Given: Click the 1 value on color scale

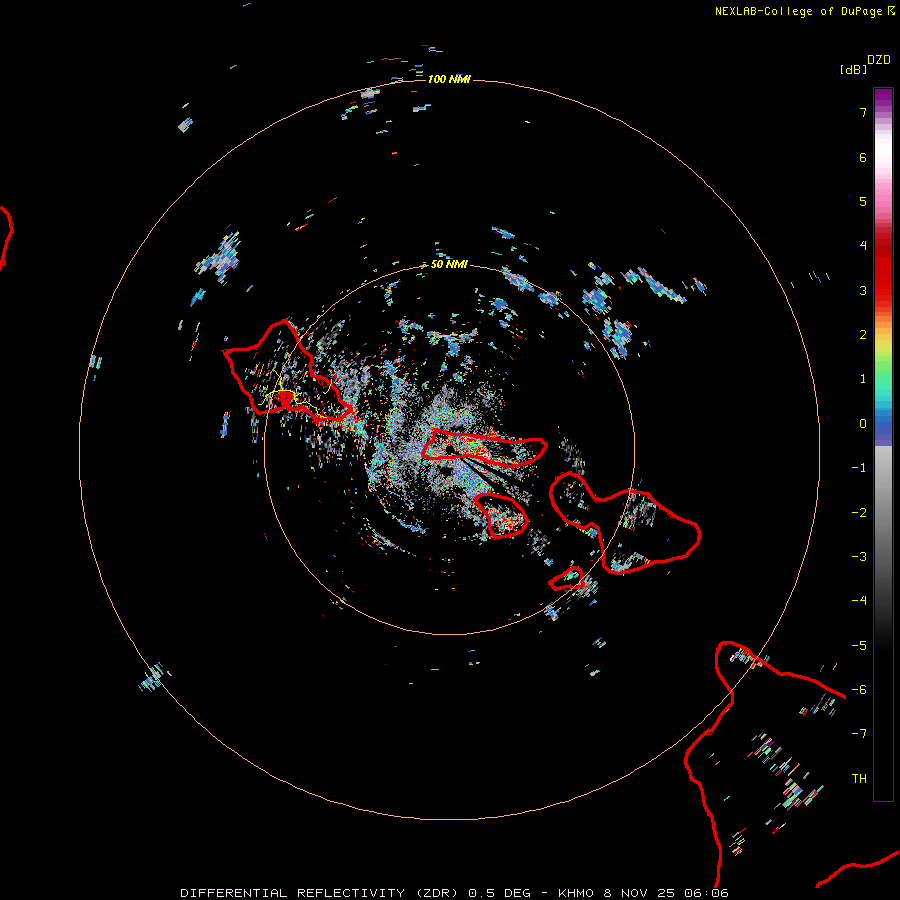Looking at the screenshot, I should click(863, 379).
